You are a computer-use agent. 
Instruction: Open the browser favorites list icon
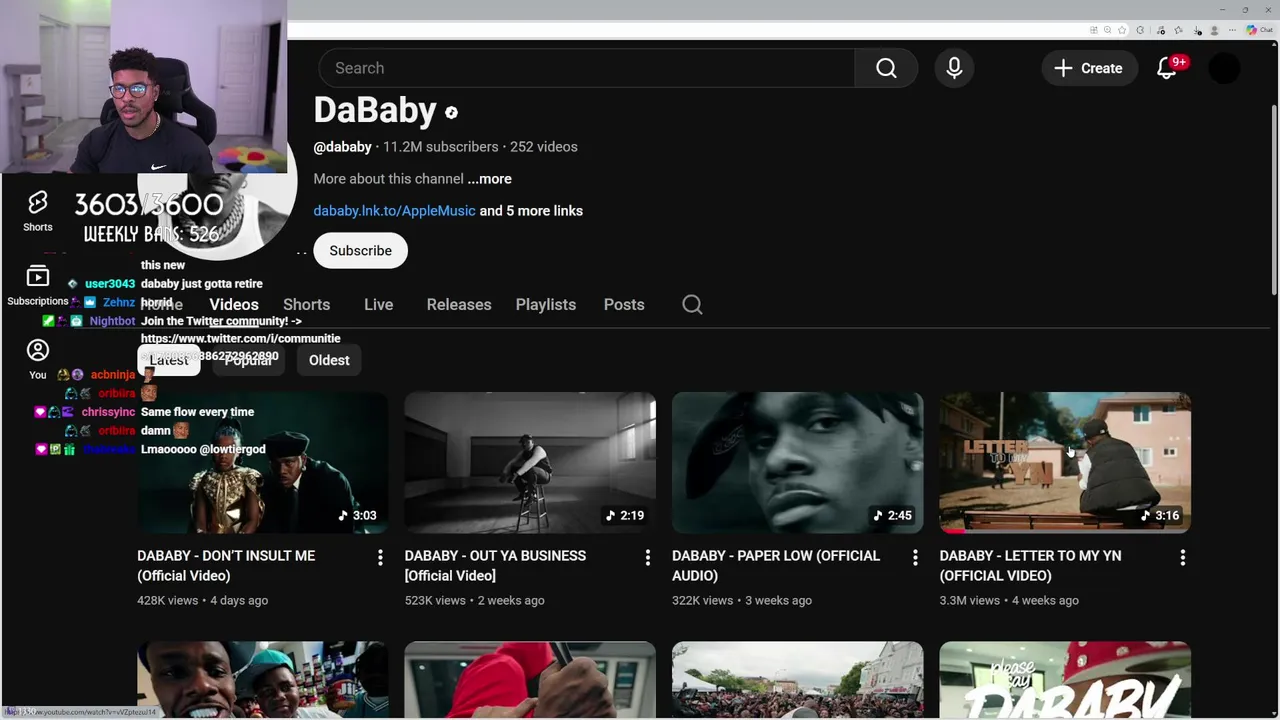coord(1178,30)
